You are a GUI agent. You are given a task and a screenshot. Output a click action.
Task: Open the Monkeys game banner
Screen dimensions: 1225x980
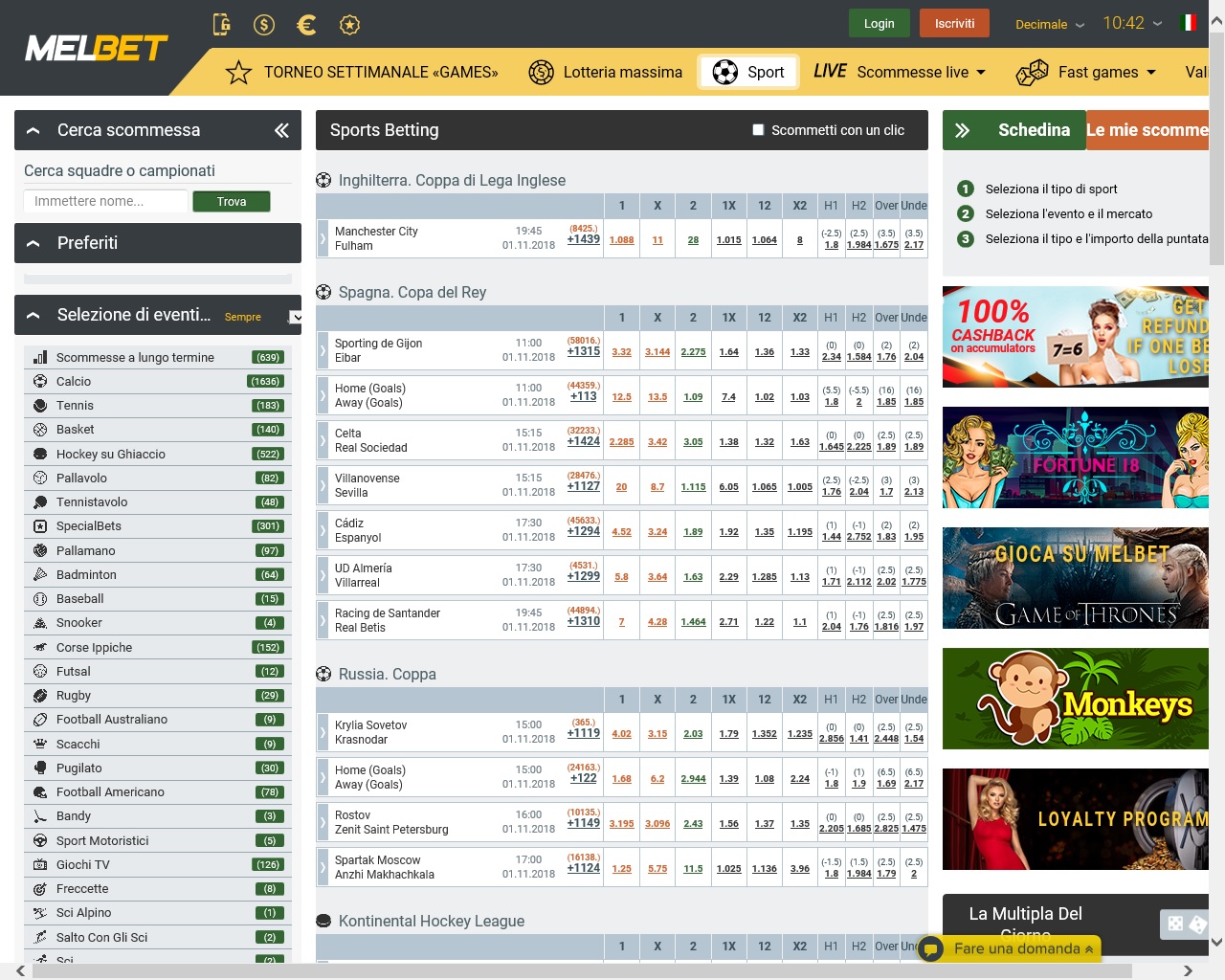pos(1076,699)
